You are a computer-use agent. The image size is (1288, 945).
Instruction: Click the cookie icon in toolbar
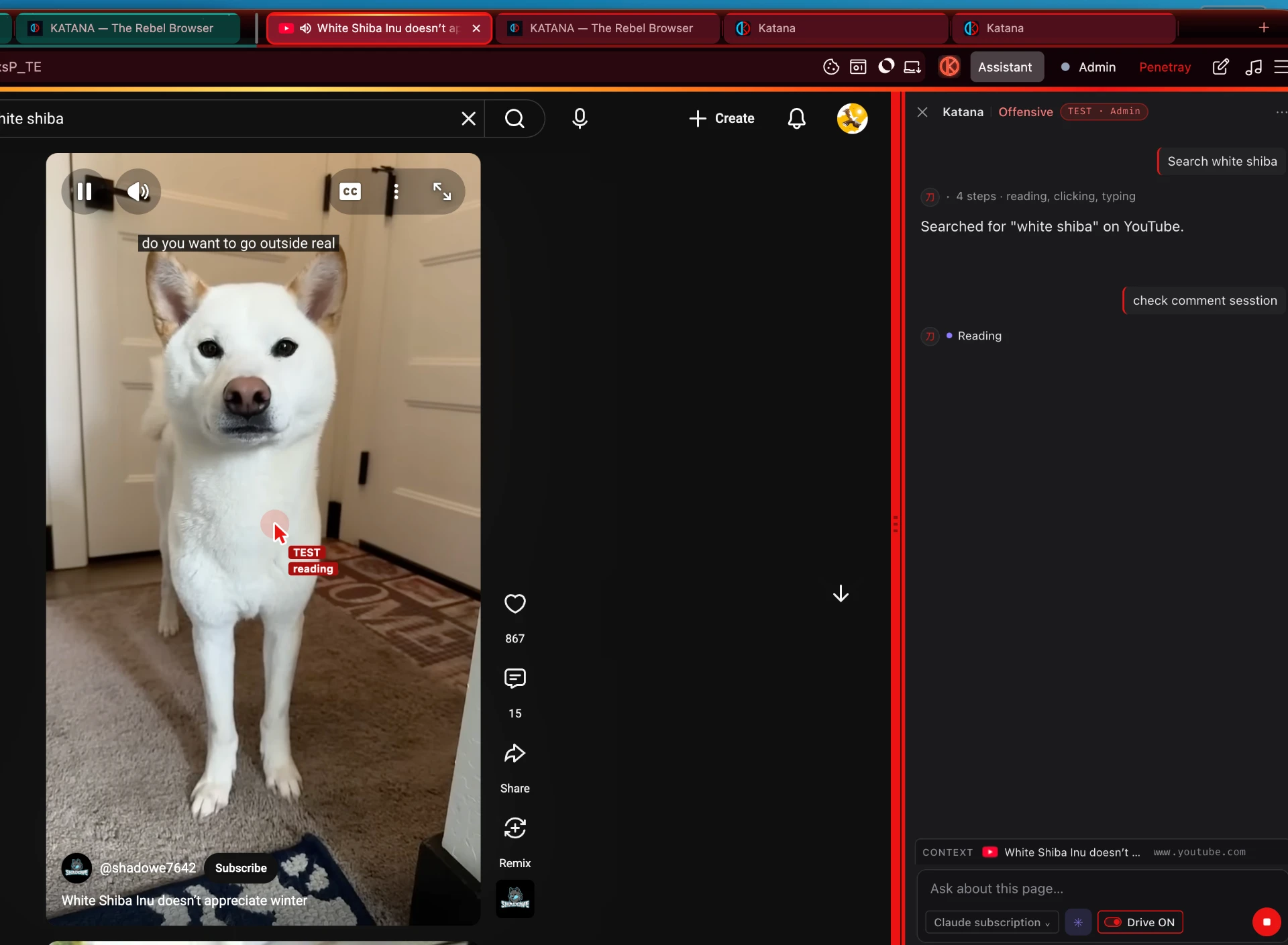(830, 67)
